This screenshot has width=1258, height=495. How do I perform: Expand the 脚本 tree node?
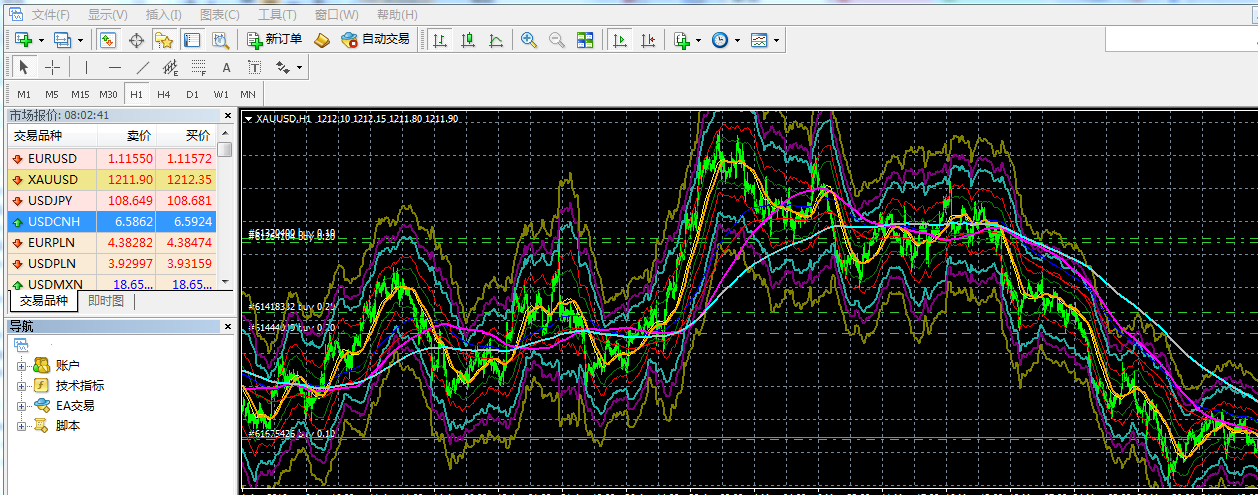tap(21, 425)
